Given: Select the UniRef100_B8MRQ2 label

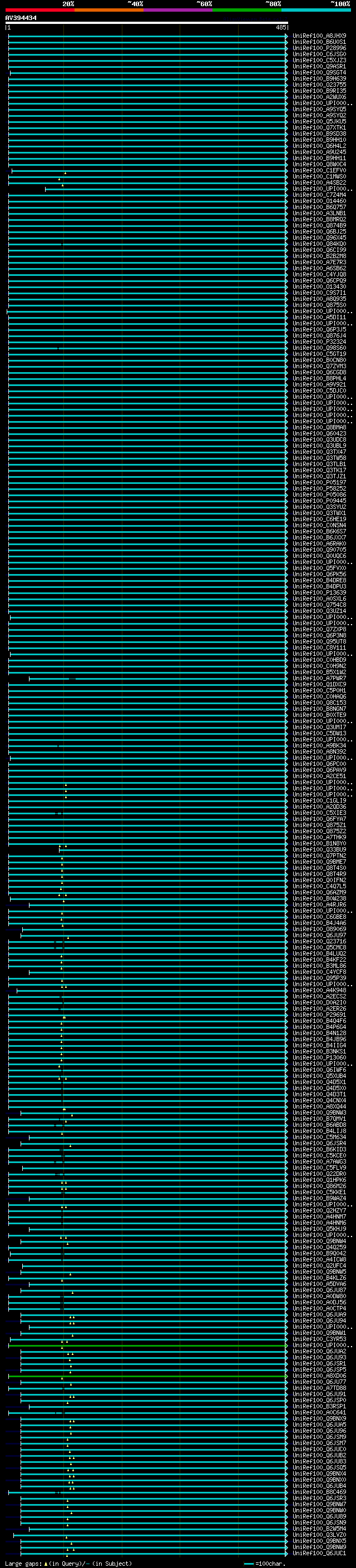Looking at the screenshot, I should click(319, 219).
